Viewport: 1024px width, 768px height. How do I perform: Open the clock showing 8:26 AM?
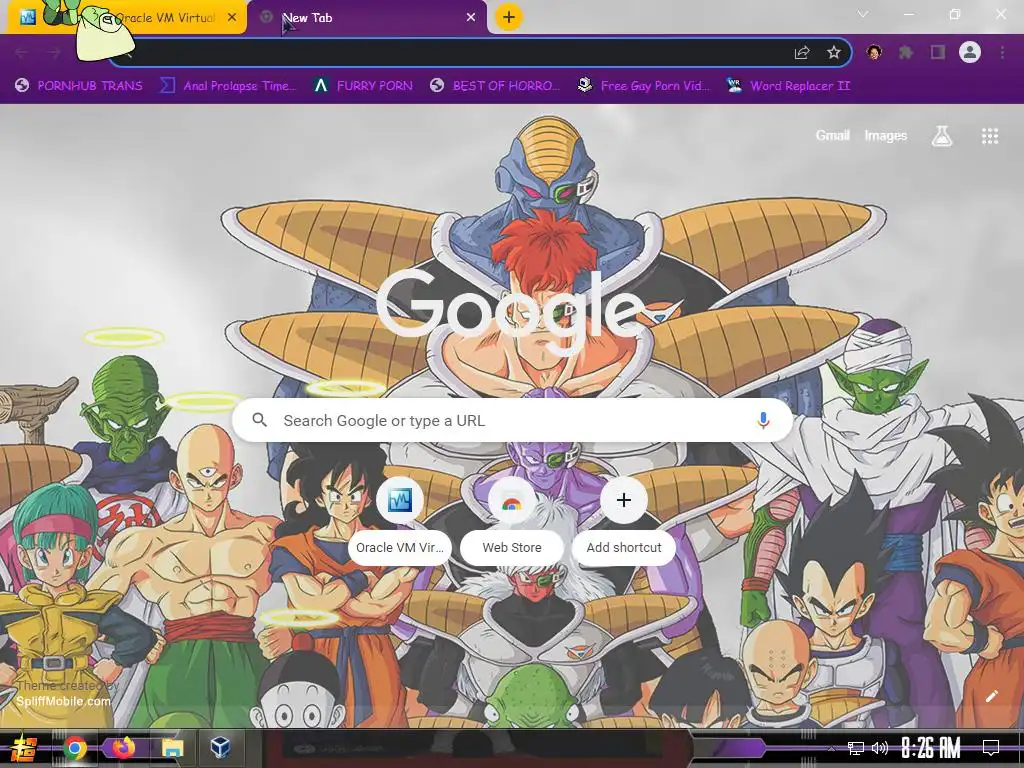point(931,748)
